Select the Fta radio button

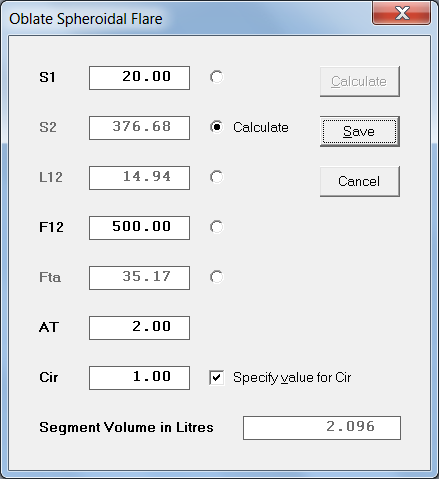click(x=216, y=277)
